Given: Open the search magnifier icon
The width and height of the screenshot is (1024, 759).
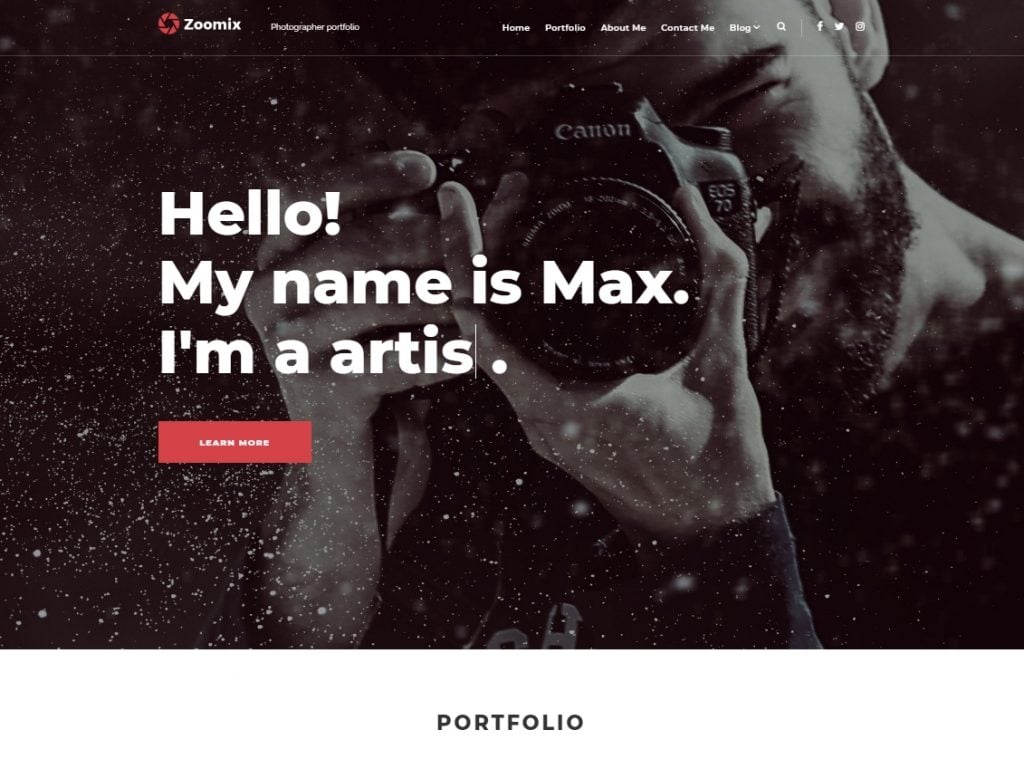Looking at the screenshot, I should coord(781,27).
